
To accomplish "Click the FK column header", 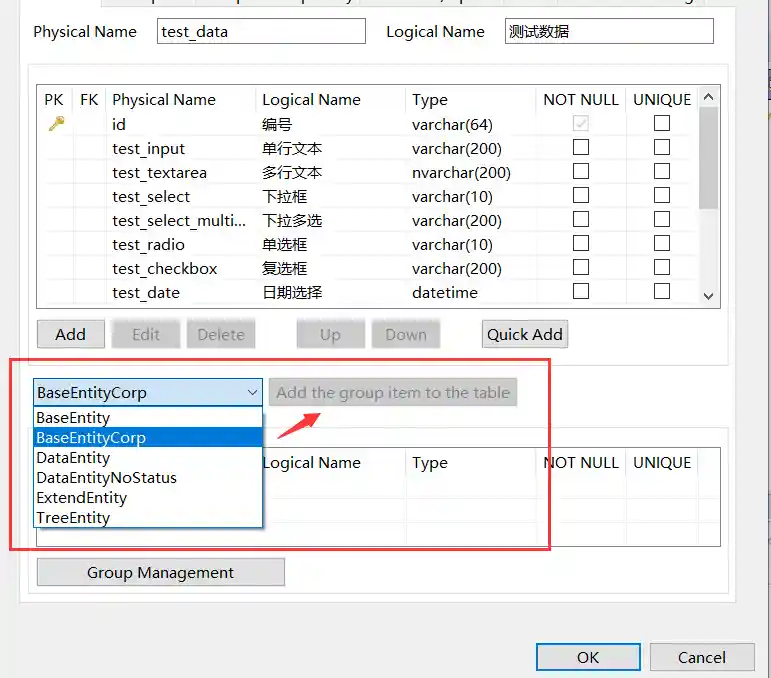I will coord(89,100).
